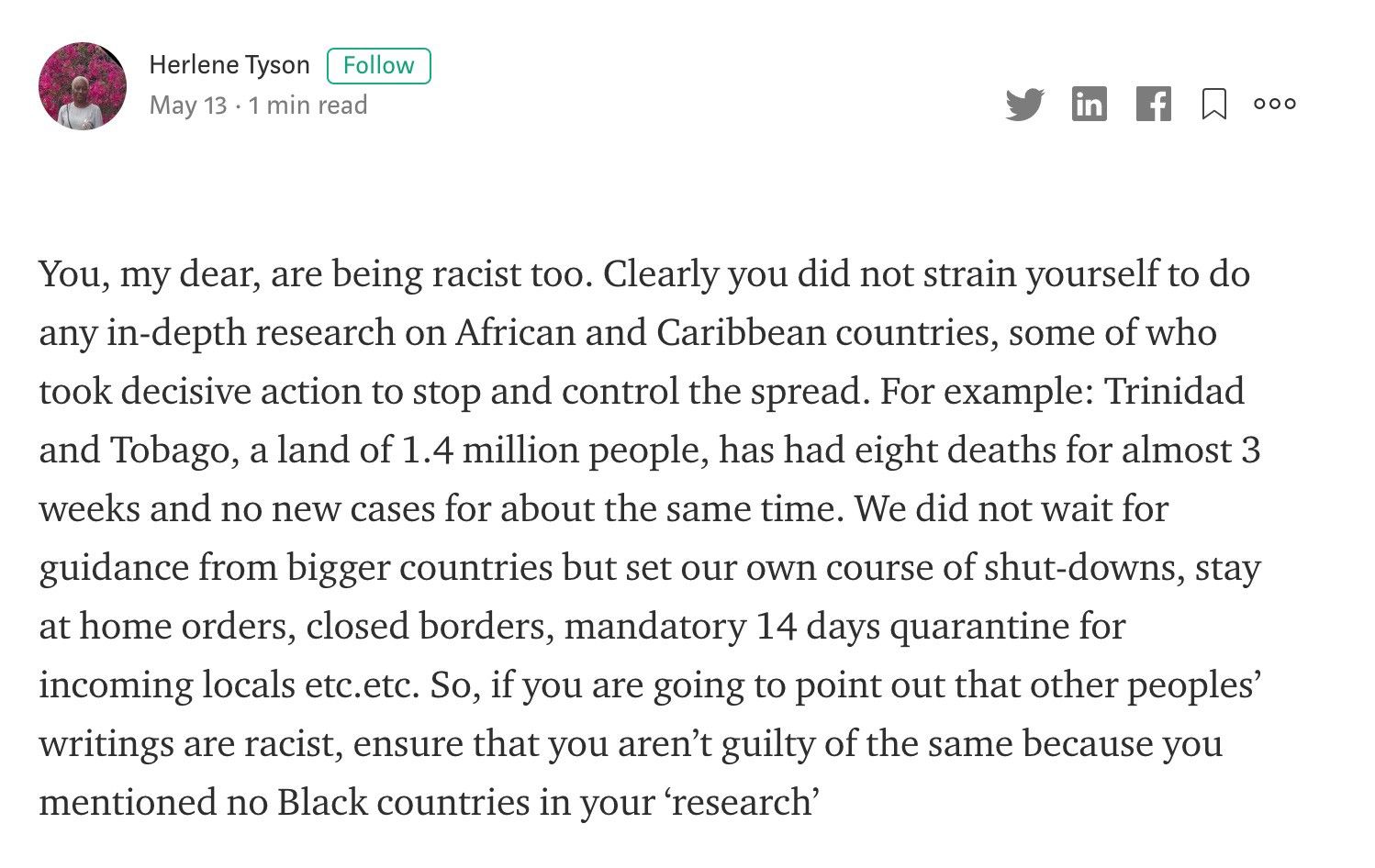Share the post on Facebook
The image size is (1375, 868).
click(1154, 104)
